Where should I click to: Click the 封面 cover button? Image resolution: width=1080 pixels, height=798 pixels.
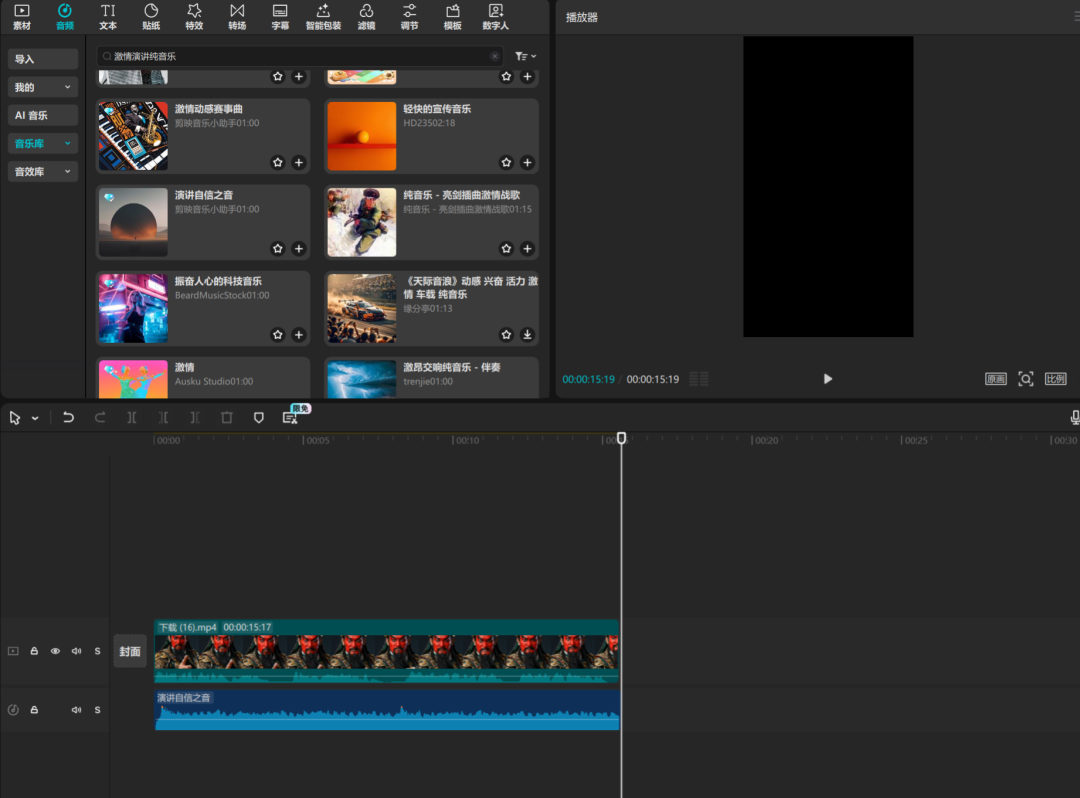[130, 651]
